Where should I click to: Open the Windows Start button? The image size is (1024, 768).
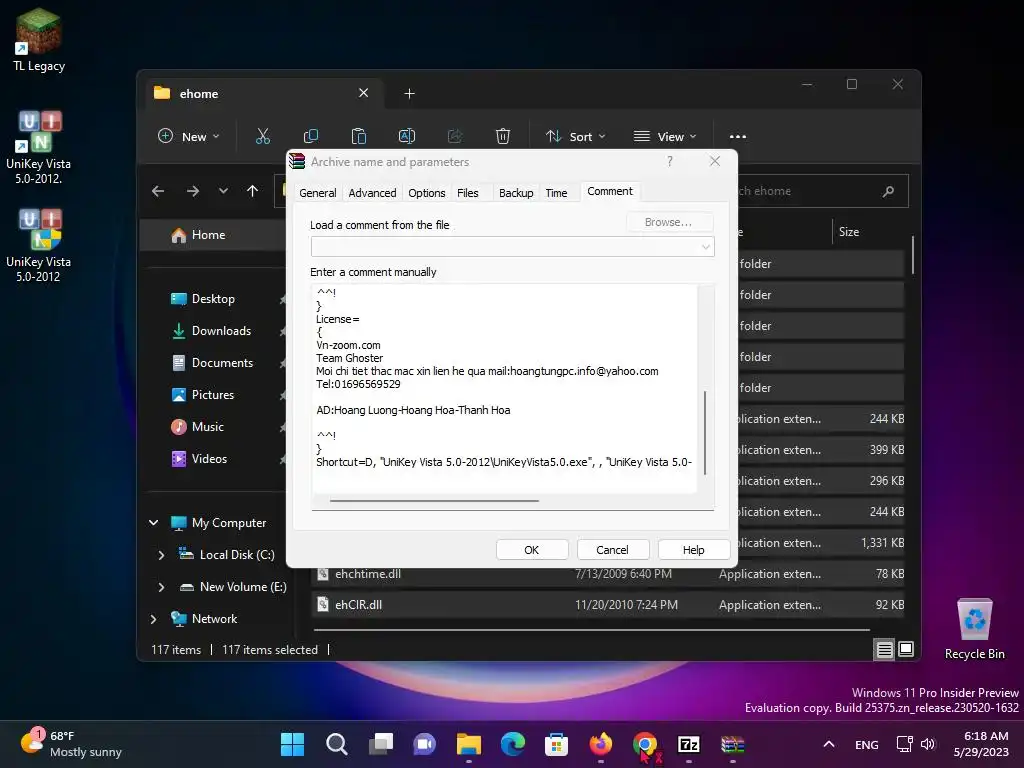(292, 744)
